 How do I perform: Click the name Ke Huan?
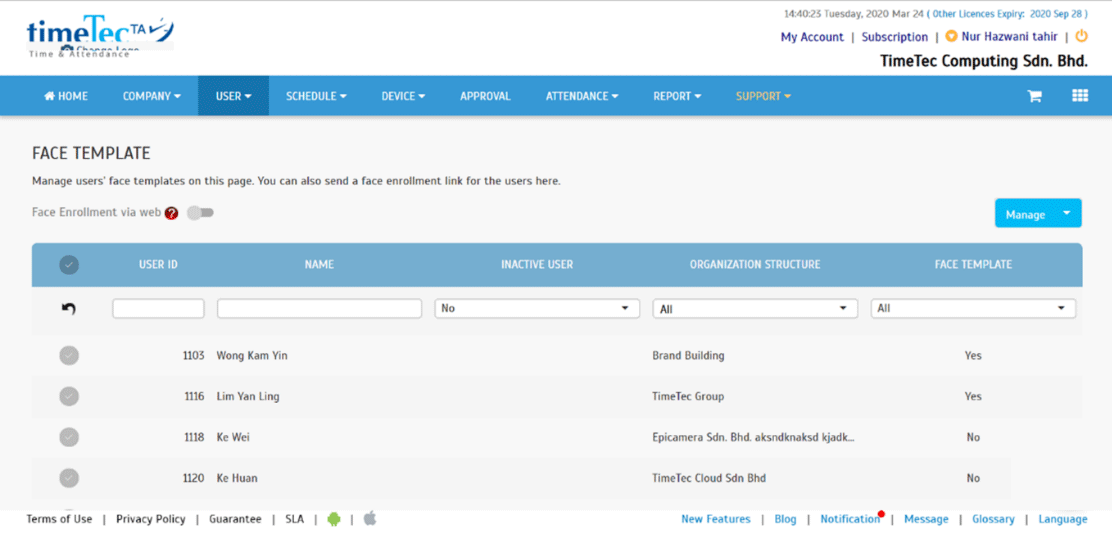[x=237, y=478]
